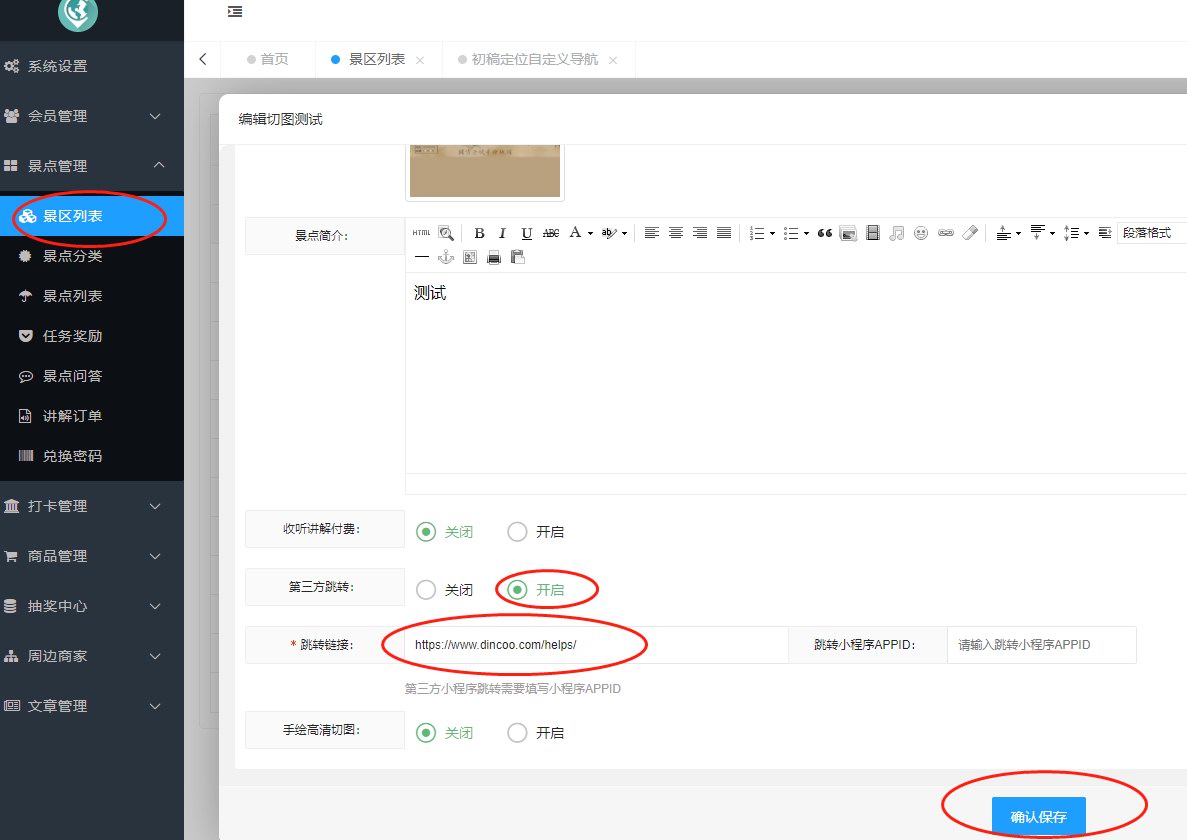Click the italic formatting icon
1187x840 pixels.
tap(503, 233)
